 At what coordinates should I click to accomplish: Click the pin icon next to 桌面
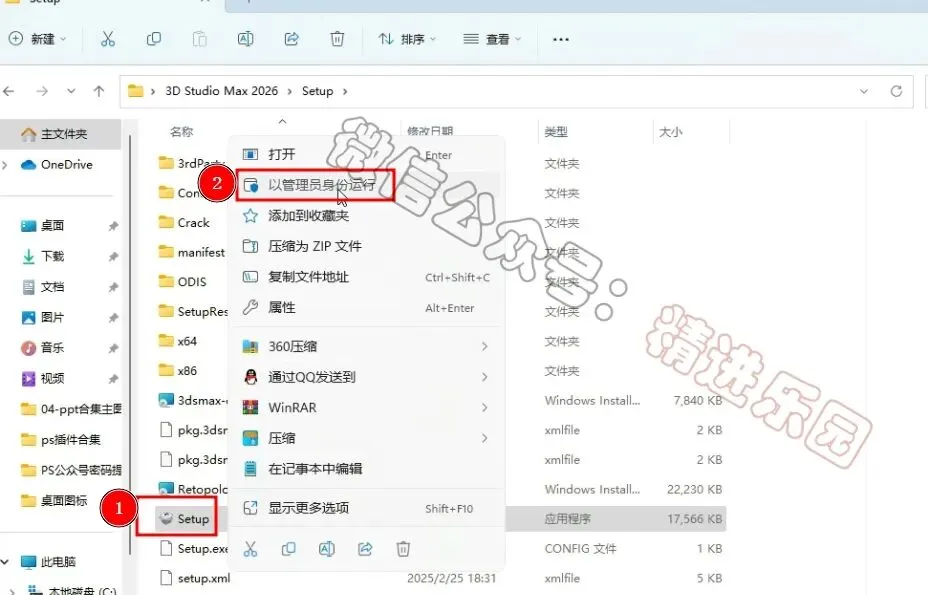click(x=113, y=226)
